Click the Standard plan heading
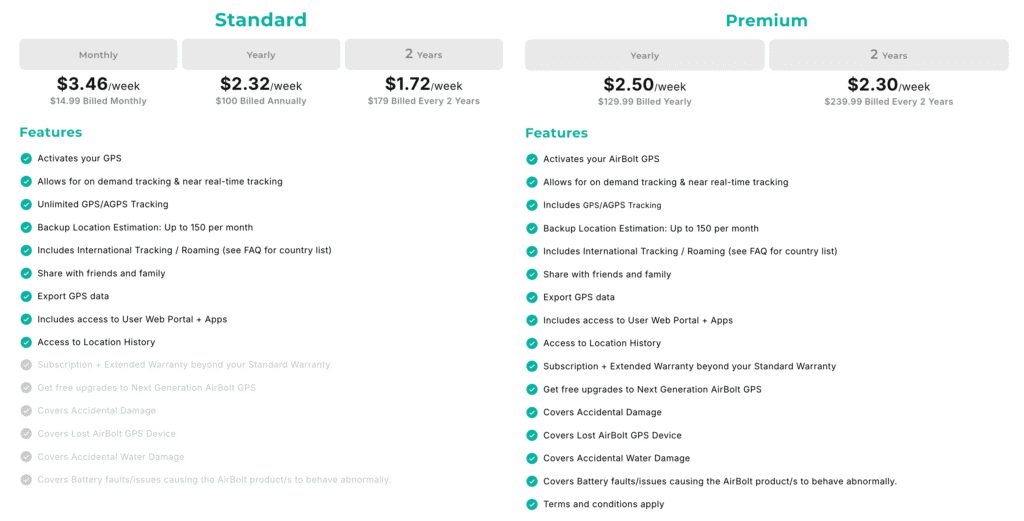This screenshot has height=521, width=1024. tap(261, 20)
